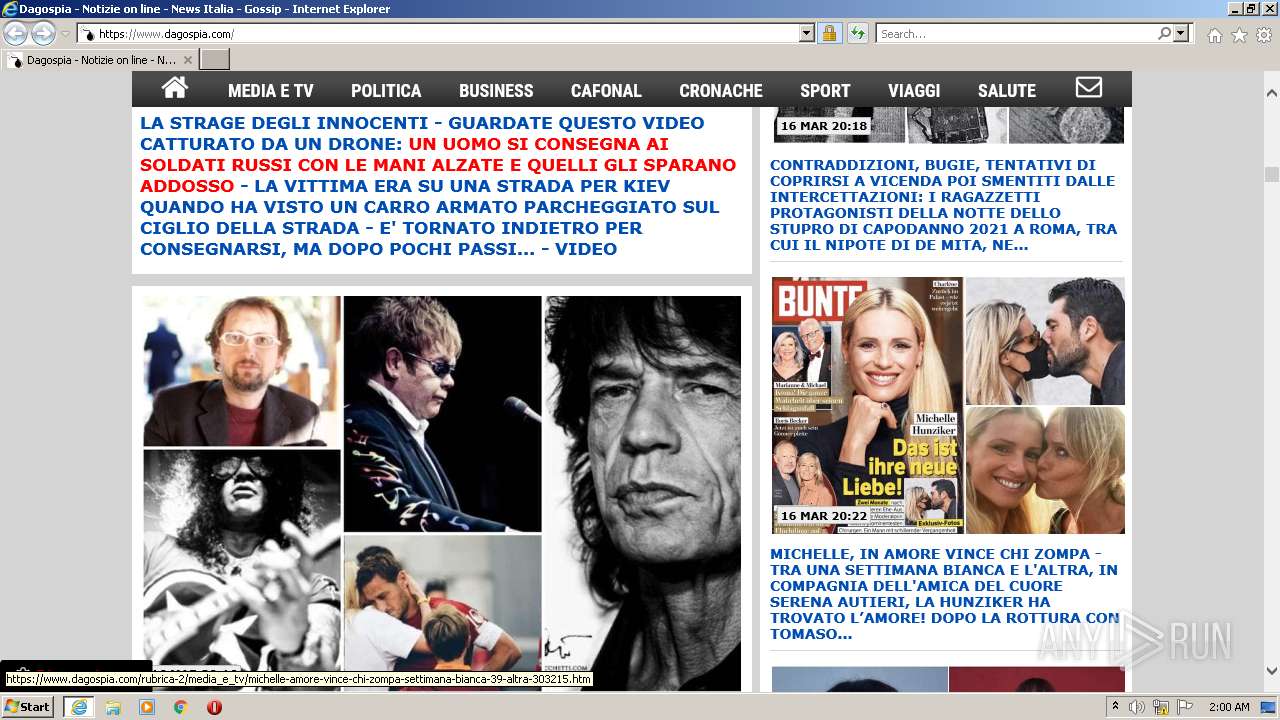
Task: Open the recent pages dropdown arrow
Action: 65,34
